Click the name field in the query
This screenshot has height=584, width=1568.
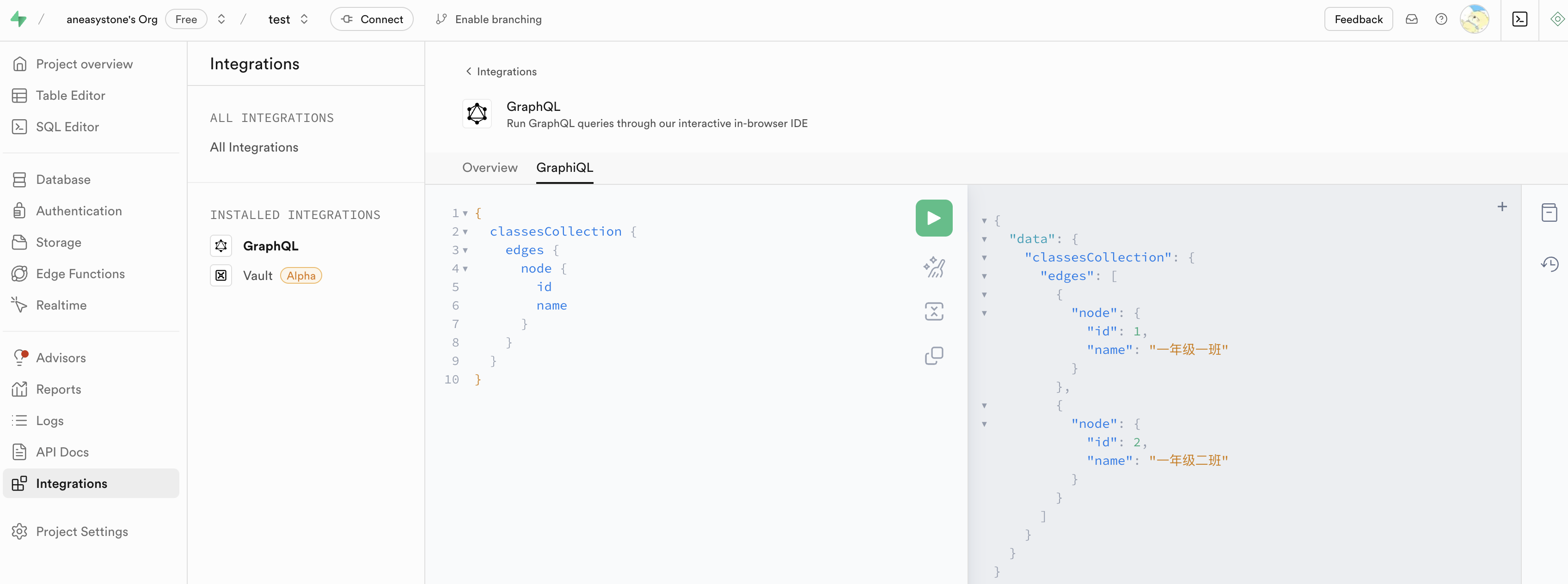coord(551,305)
